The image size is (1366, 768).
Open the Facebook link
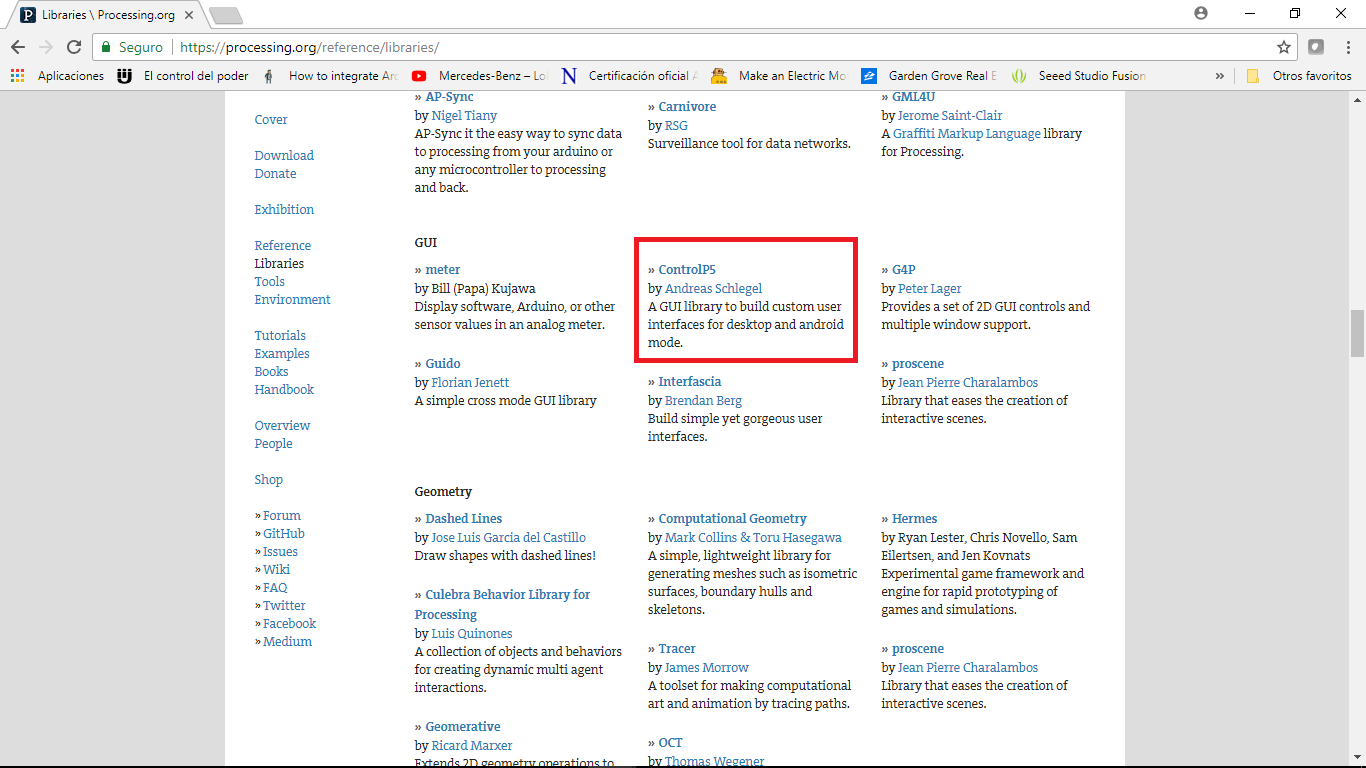pos(289,624)
